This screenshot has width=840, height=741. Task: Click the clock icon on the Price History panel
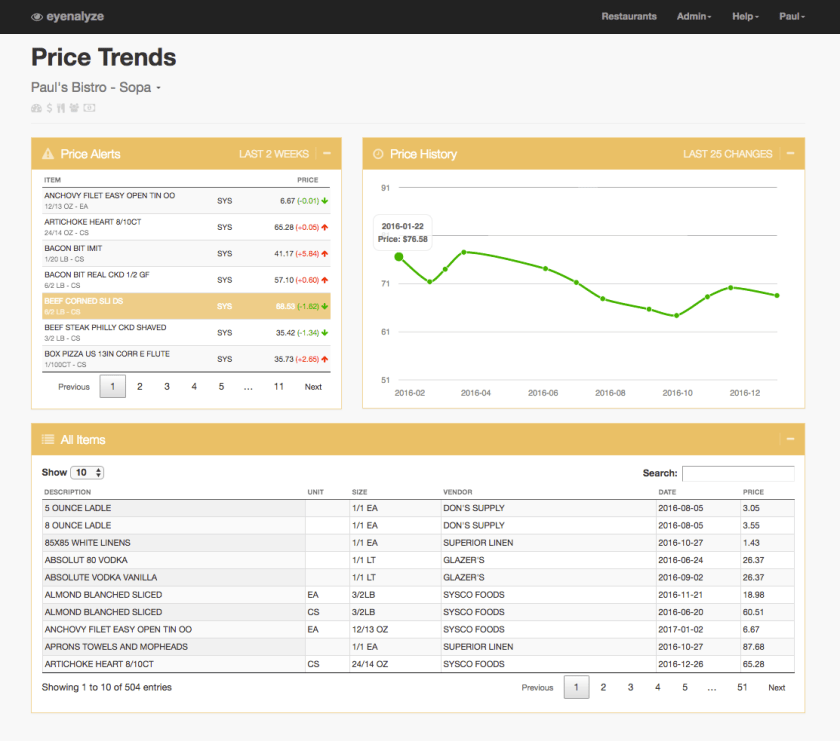(x=378, y=153)
